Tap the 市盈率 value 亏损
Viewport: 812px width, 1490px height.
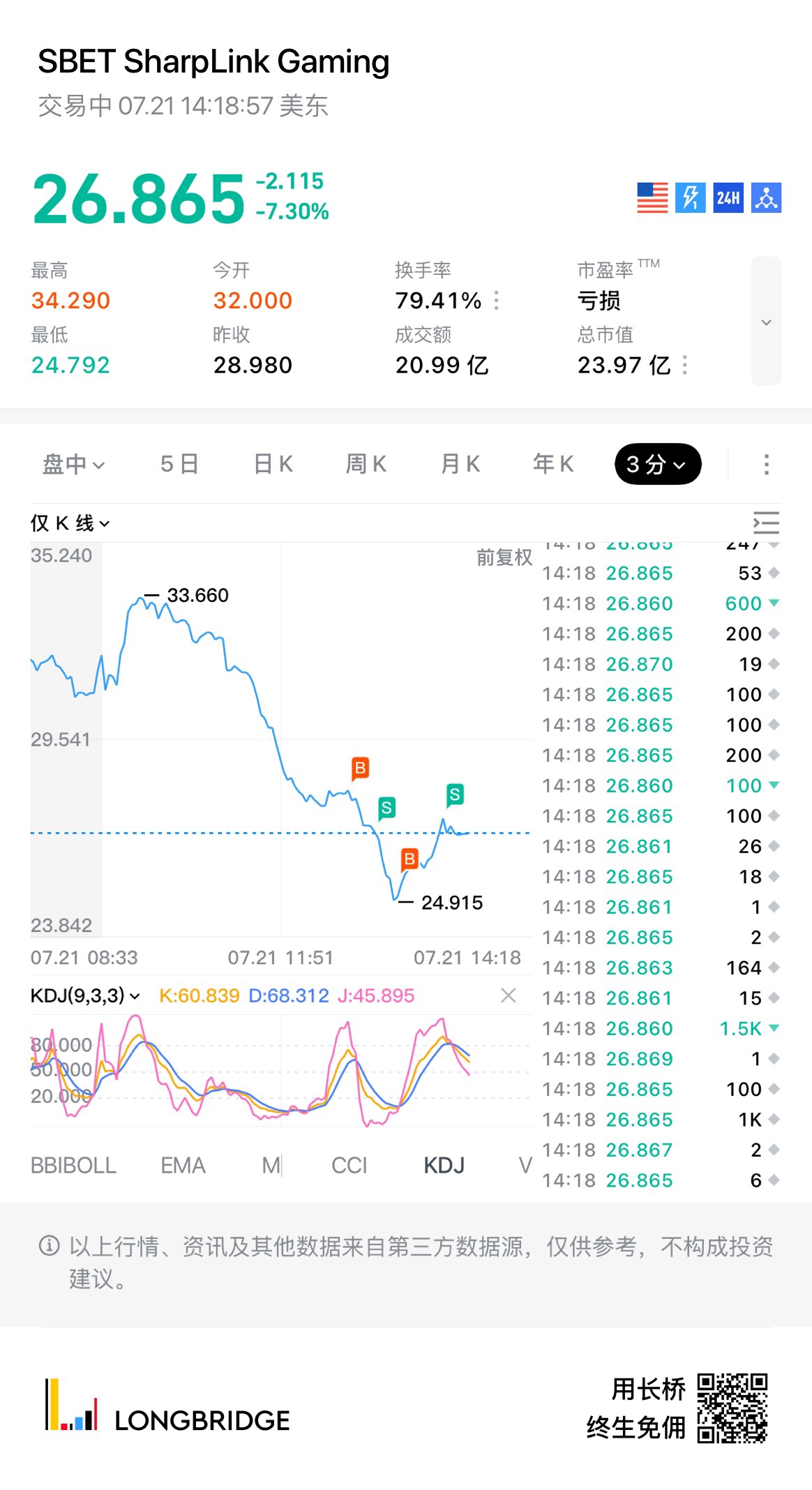tap(599, 301)
